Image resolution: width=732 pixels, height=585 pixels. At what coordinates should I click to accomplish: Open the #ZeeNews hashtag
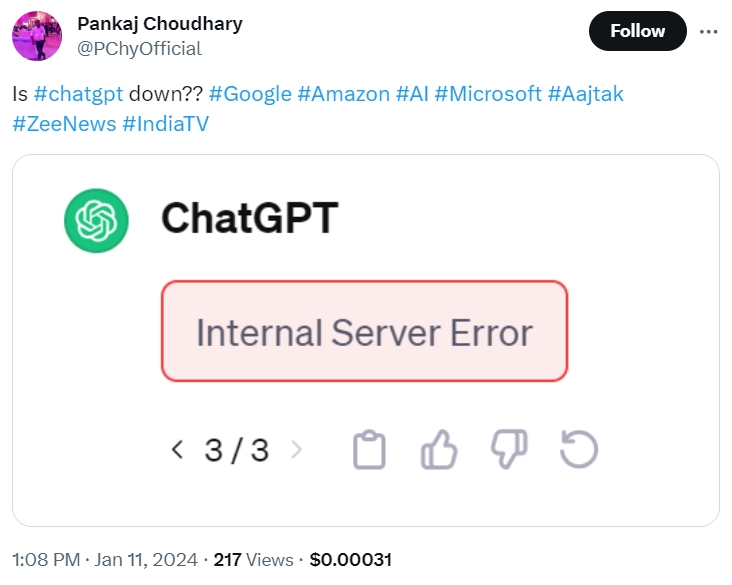(62, 124)
